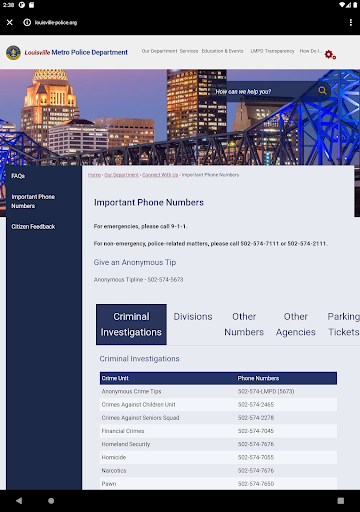Open Important Phone Numbers sidebar link
The image size is (360, 512).
click(33, 201)
